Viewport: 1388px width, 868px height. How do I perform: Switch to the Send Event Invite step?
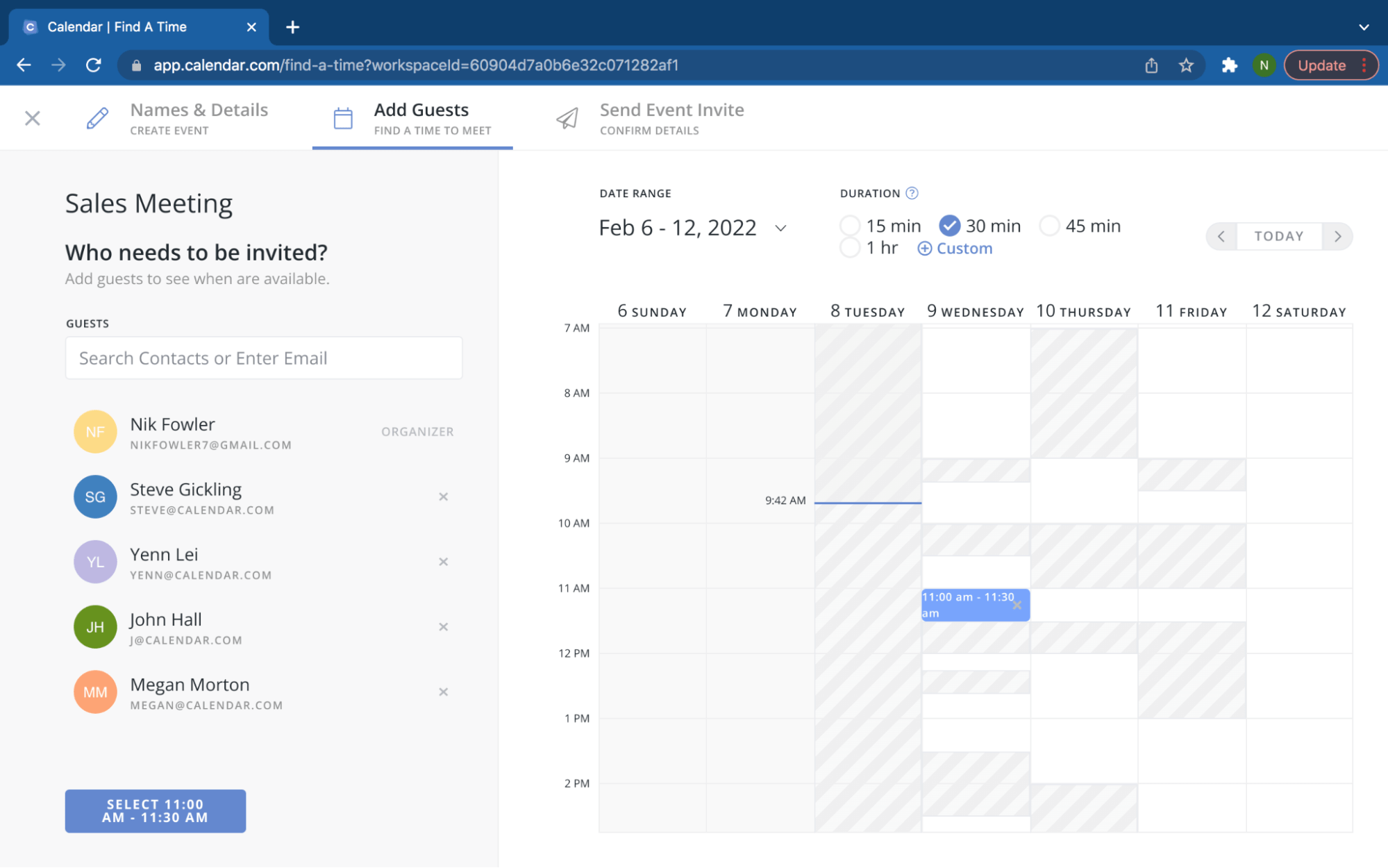(x=672, y=110)
